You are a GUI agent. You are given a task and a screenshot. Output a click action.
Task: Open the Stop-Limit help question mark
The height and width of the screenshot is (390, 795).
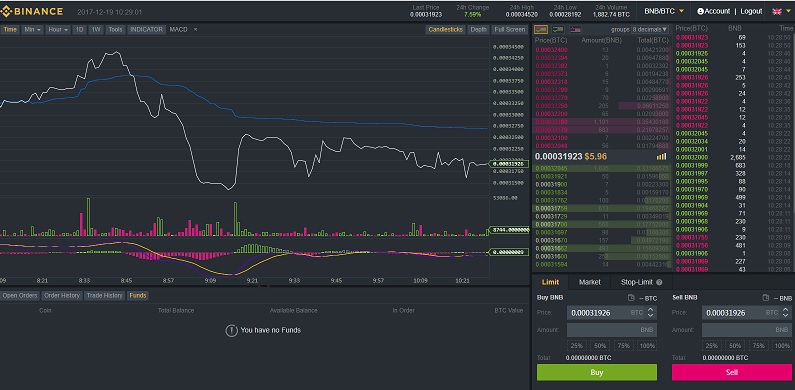[x=659, y=282]
